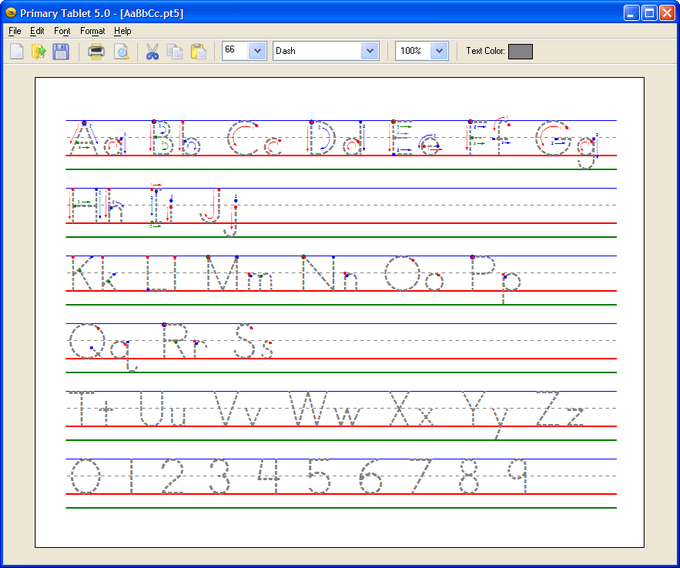Open the Dash line style dropdown

370,51
